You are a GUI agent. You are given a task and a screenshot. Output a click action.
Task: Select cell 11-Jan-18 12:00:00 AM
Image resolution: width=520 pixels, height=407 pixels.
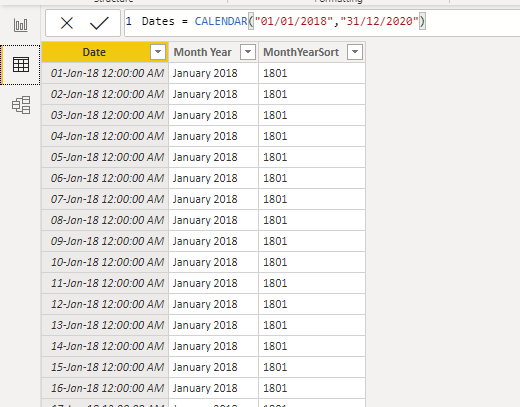coord(105,283)
